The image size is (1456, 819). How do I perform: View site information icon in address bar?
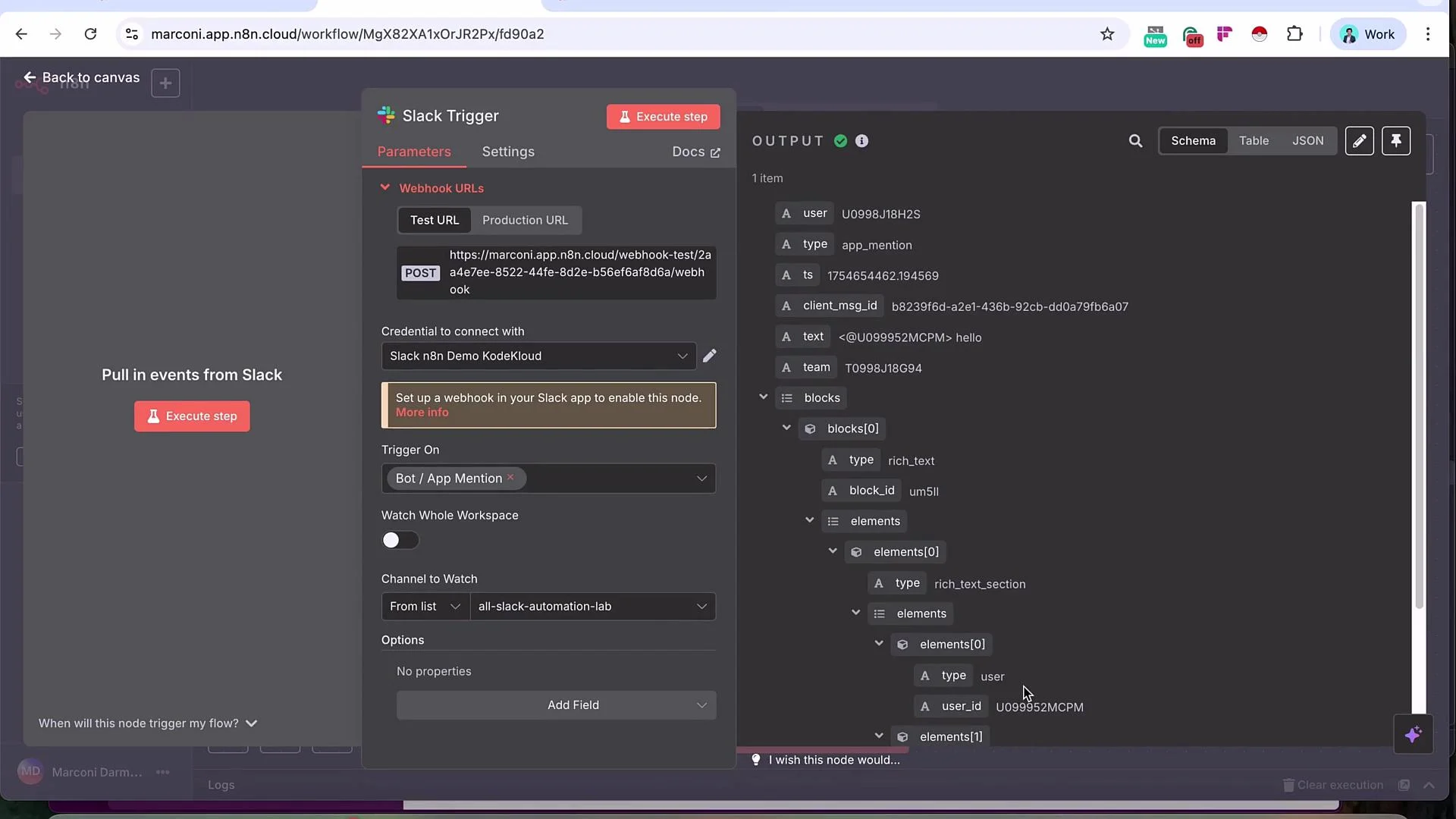[132, 34]
